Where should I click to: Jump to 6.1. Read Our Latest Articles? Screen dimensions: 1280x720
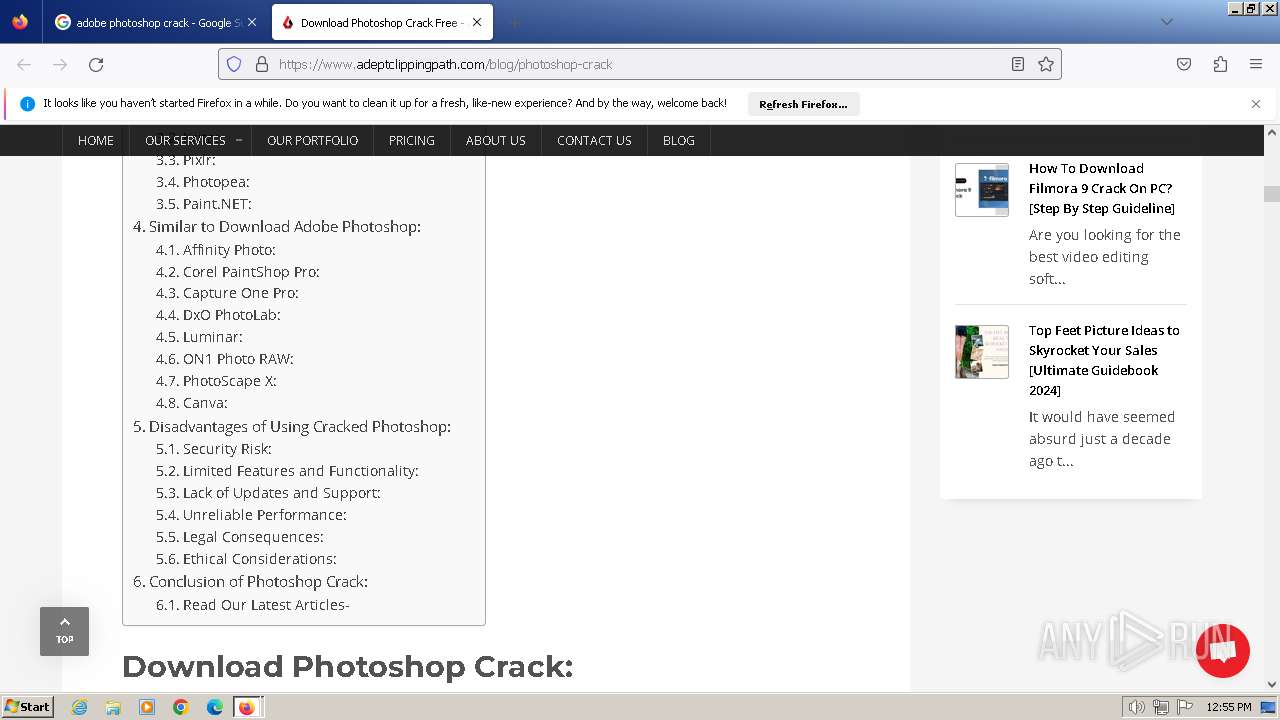(x=253, y=605)
